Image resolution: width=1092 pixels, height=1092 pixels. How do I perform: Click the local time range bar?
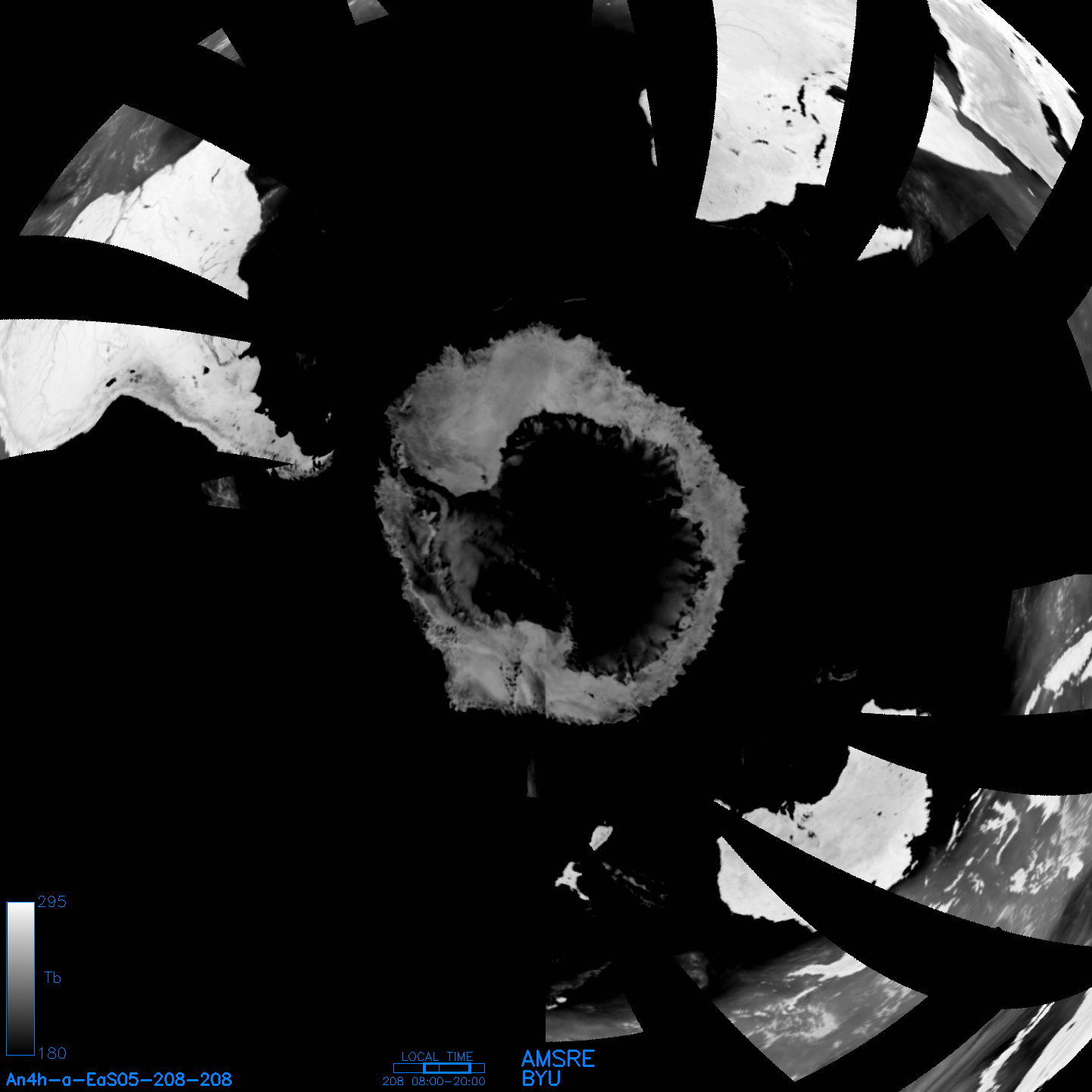[439, 1068]
